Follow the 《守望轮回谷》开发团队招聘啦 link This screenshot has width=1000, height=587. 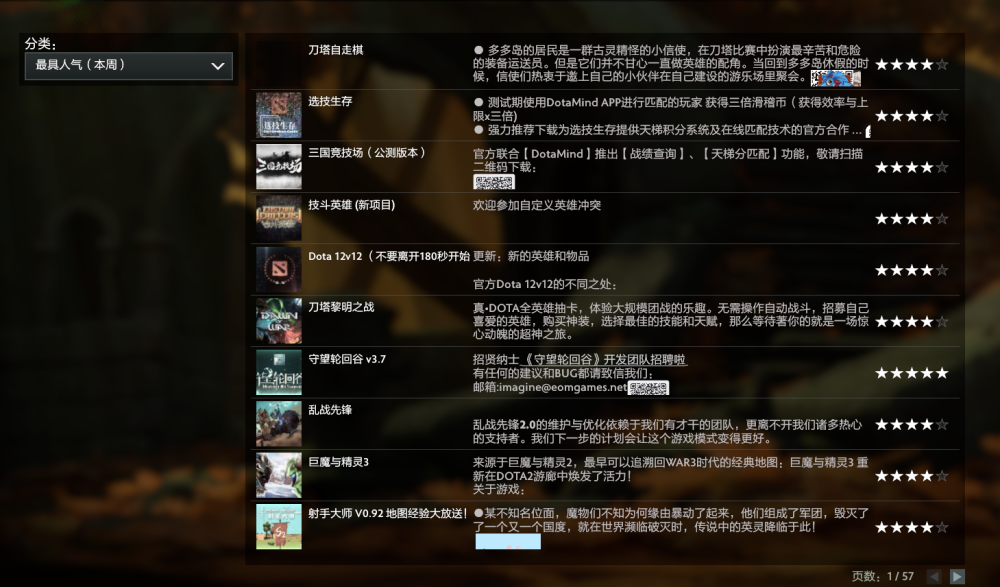click(x=605, y=360)
